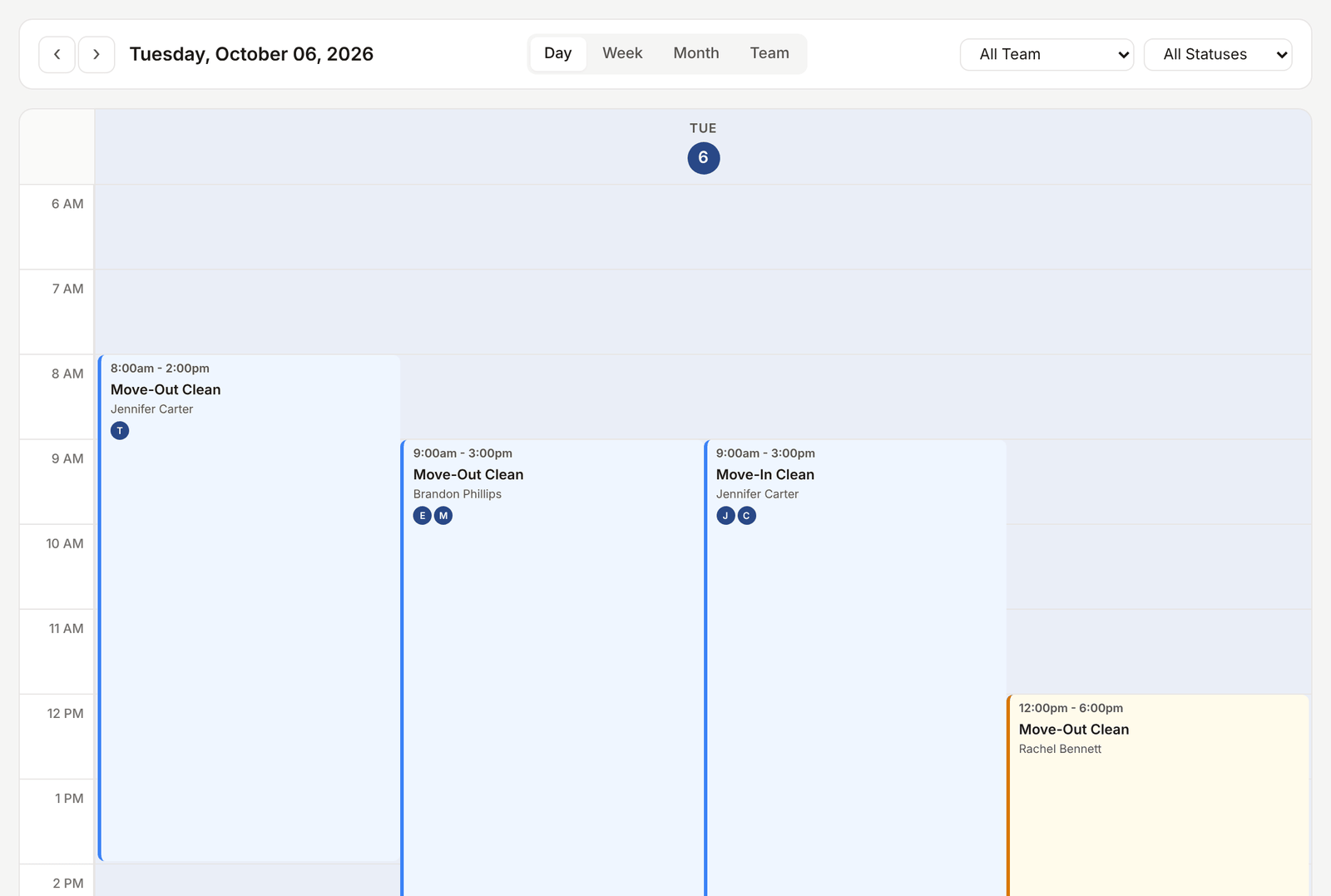Click the Rachel Bennett client name
Screen dimensions: 1331x896
(x=1060, y=749)
